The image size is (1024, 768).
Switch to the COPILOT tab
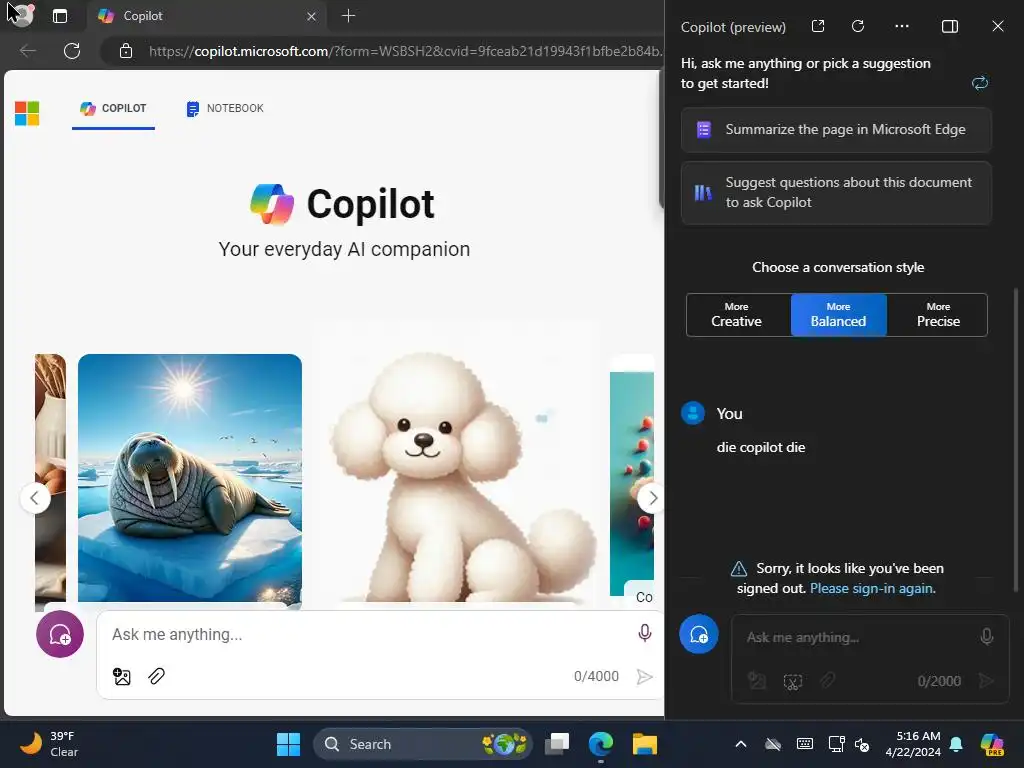[114, 108]
